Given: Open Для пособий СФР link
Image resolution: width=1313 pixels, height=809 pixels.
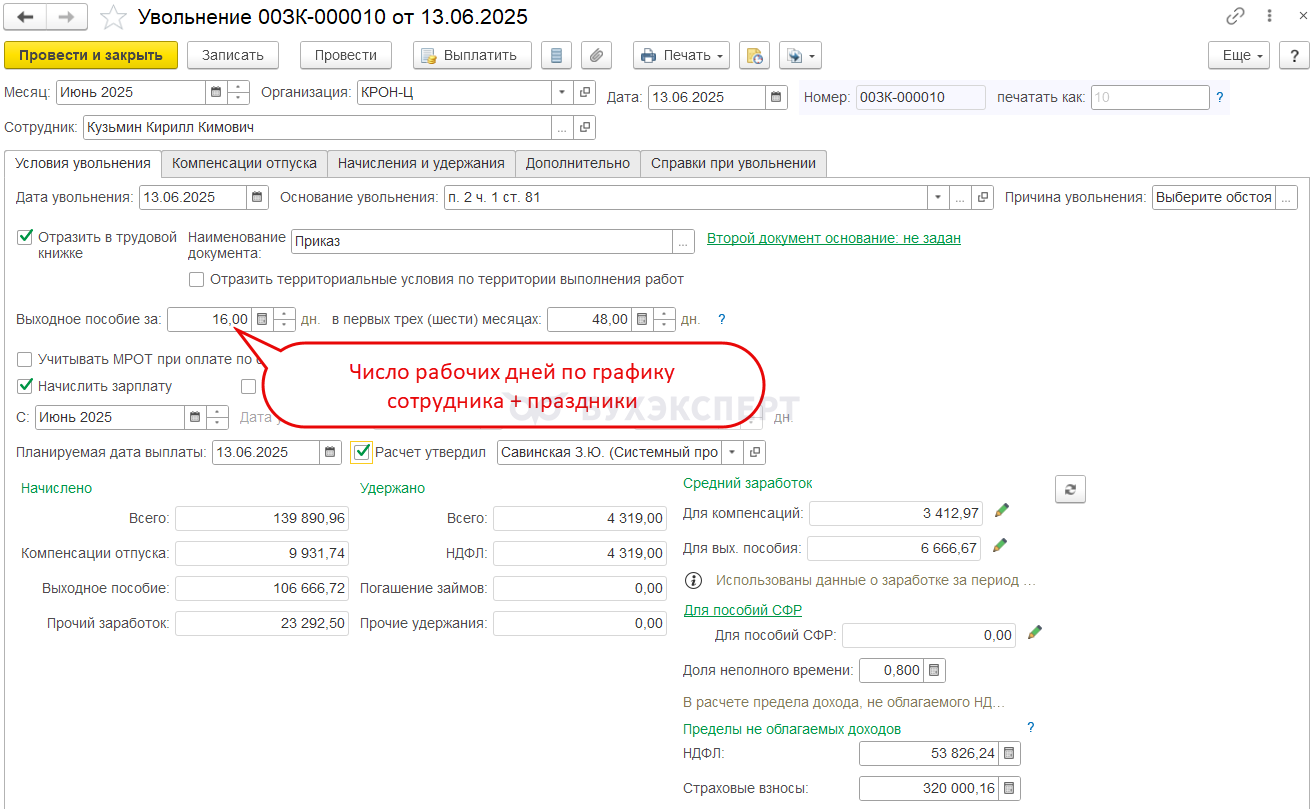Looking at the screenshot, I should coord(743,610).
